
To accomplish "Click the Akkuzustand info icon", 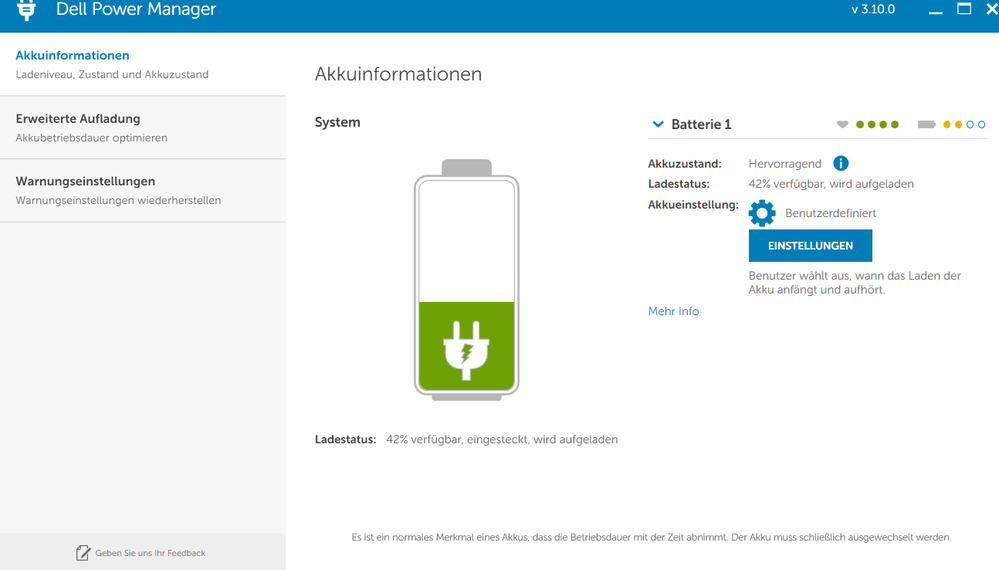I will coord(840,164).
